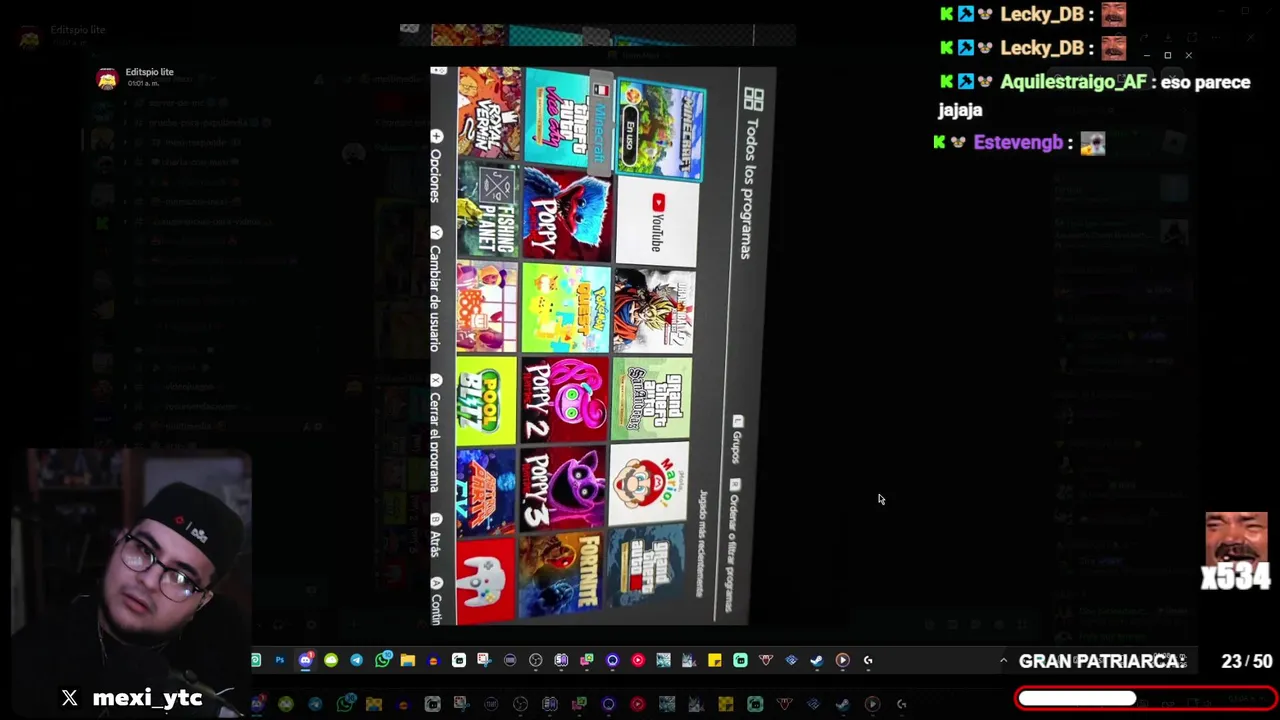1280x720 pixels.
Task: Select the Poppy 2 game tile
Action: [x=564, y=400]
